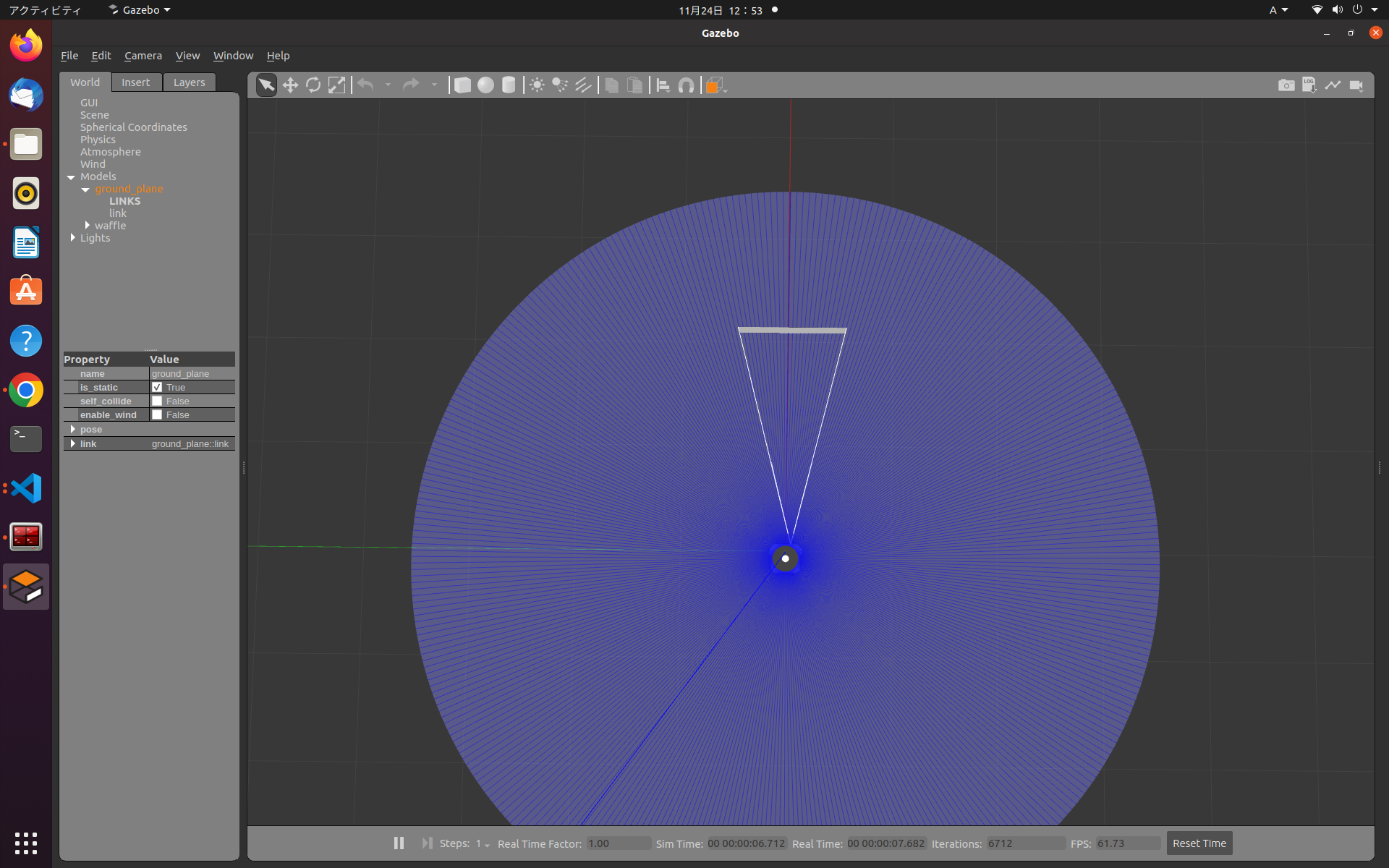This screenshot has height=868, width=1389.
Task: Insert a cylinder shape
Action: coord(509,85)
